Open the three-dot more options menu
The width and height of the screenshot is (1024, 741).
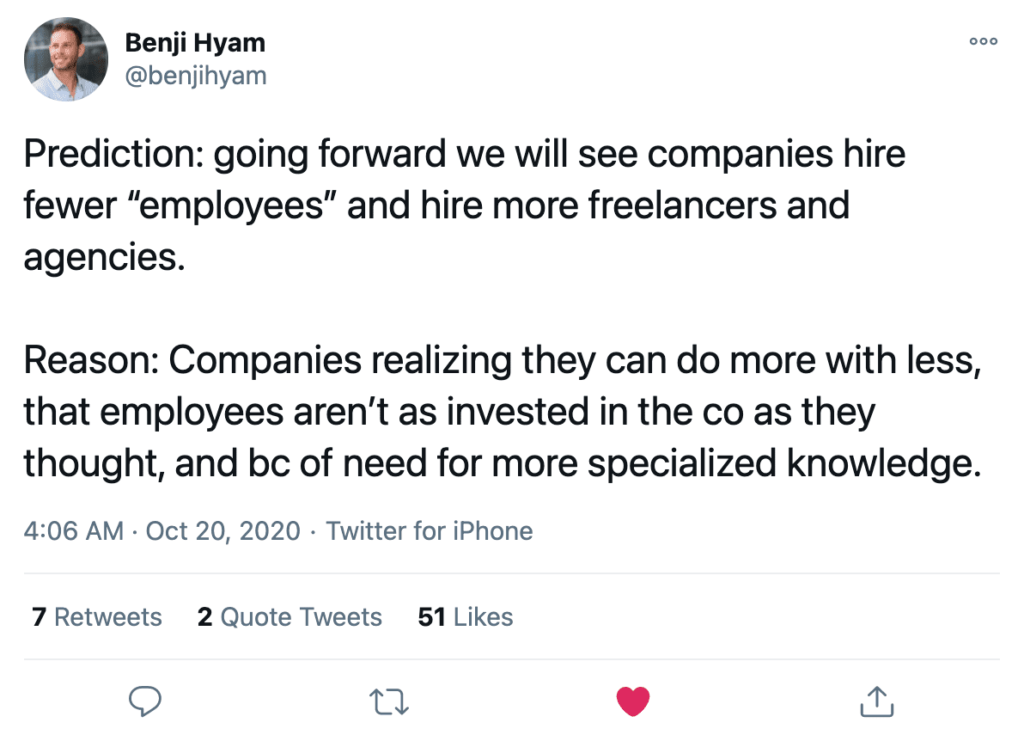(983, 41)
